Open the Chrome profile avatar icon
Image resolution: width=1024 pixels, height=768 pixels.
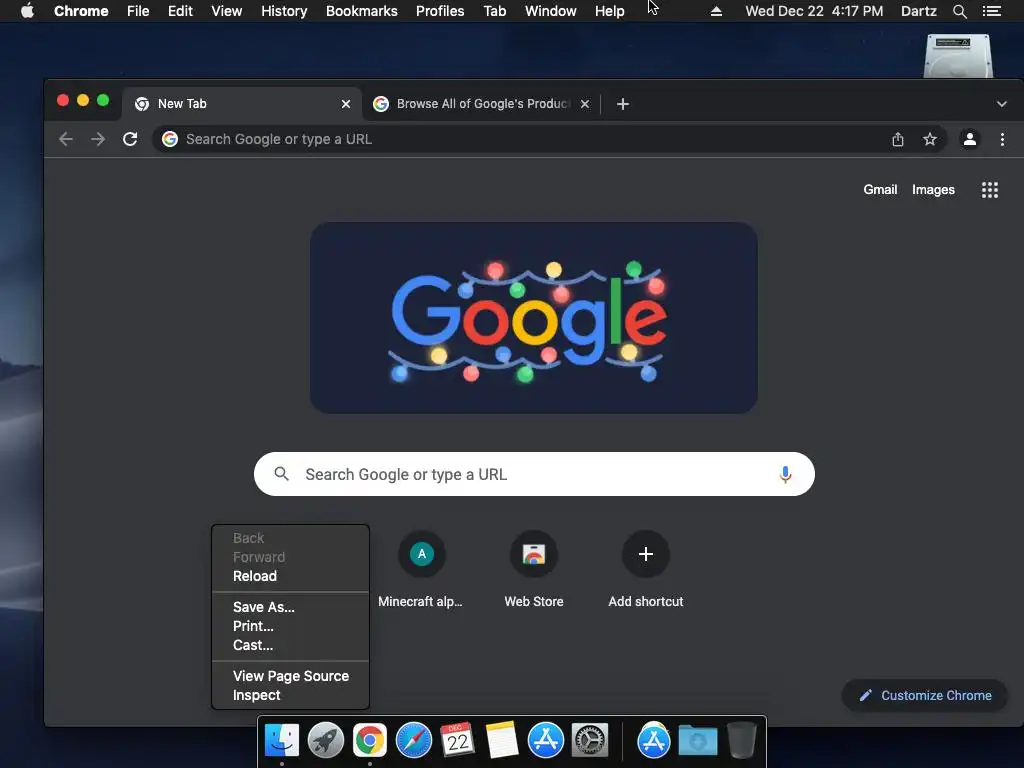(x=970, y=139)
